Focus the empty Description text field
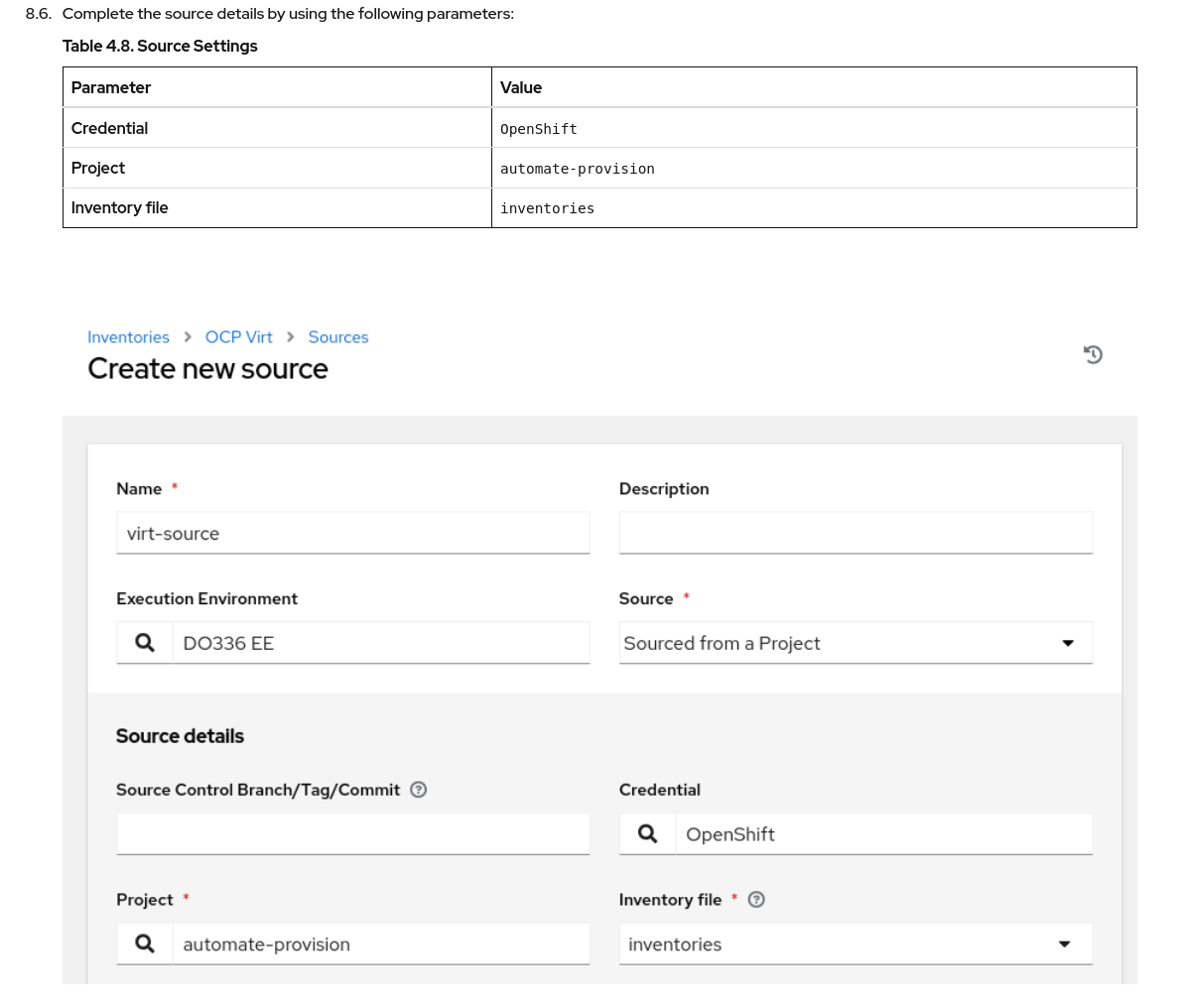Viewport: 1195px width, 1008px height. [856, 534]
